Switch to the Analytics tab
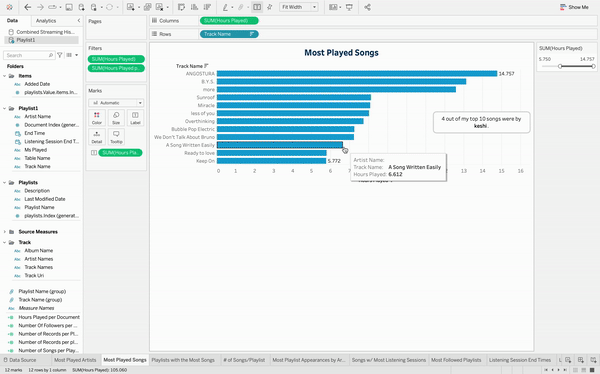Viewport: 600px width, 374px height. tap(46, 21)
